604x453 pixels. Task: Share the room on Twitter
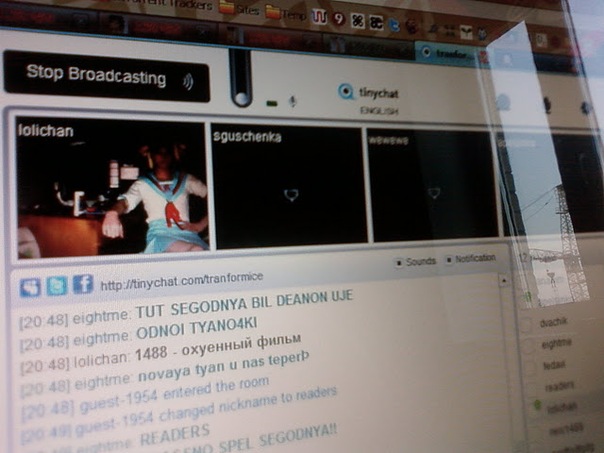tap(57, 286)
